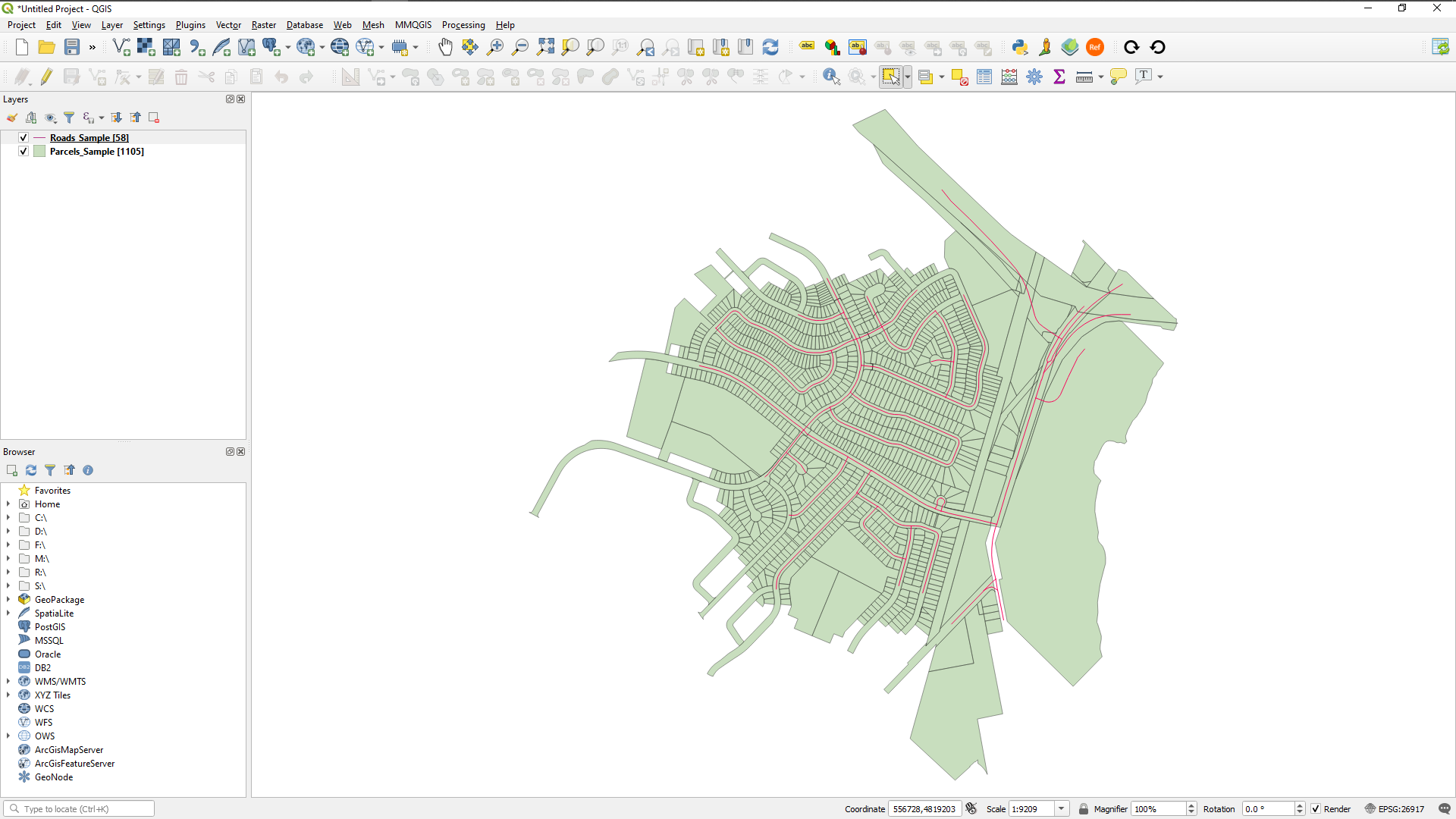Click the Add Selected Layers icon in Browser

pos(12,470)
